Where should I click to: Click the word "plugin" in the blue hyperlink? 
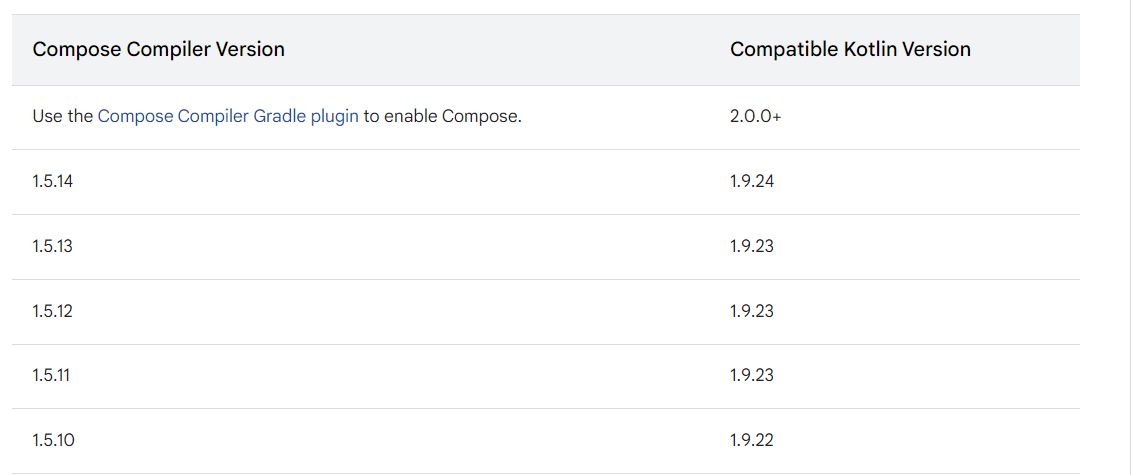[334, 116]
